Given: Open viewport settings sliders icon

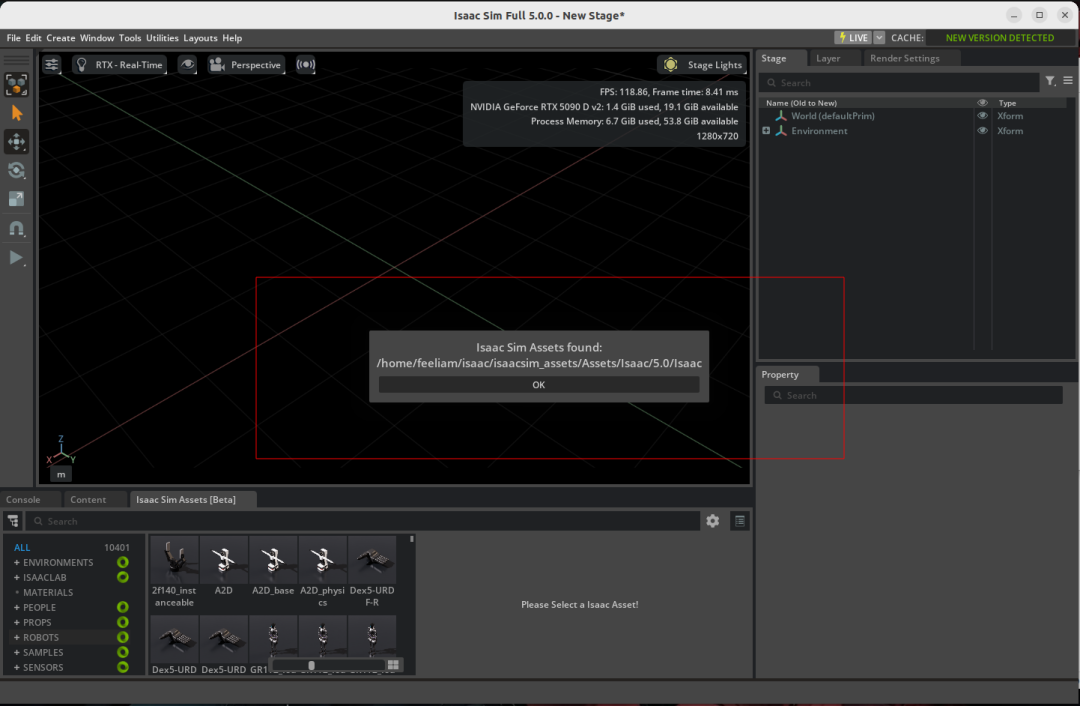Looking at the screenshot, I should pos(52,65).
